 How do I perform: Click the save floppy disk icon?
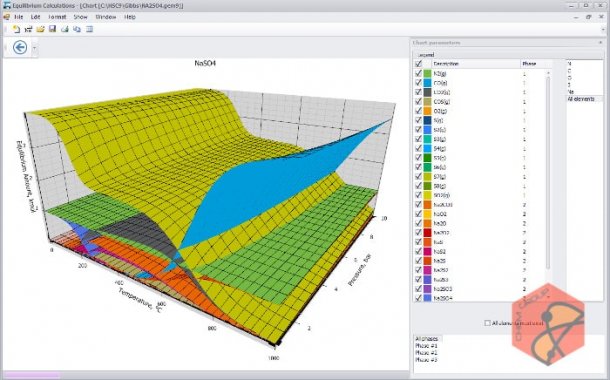(x=53, y=29)
